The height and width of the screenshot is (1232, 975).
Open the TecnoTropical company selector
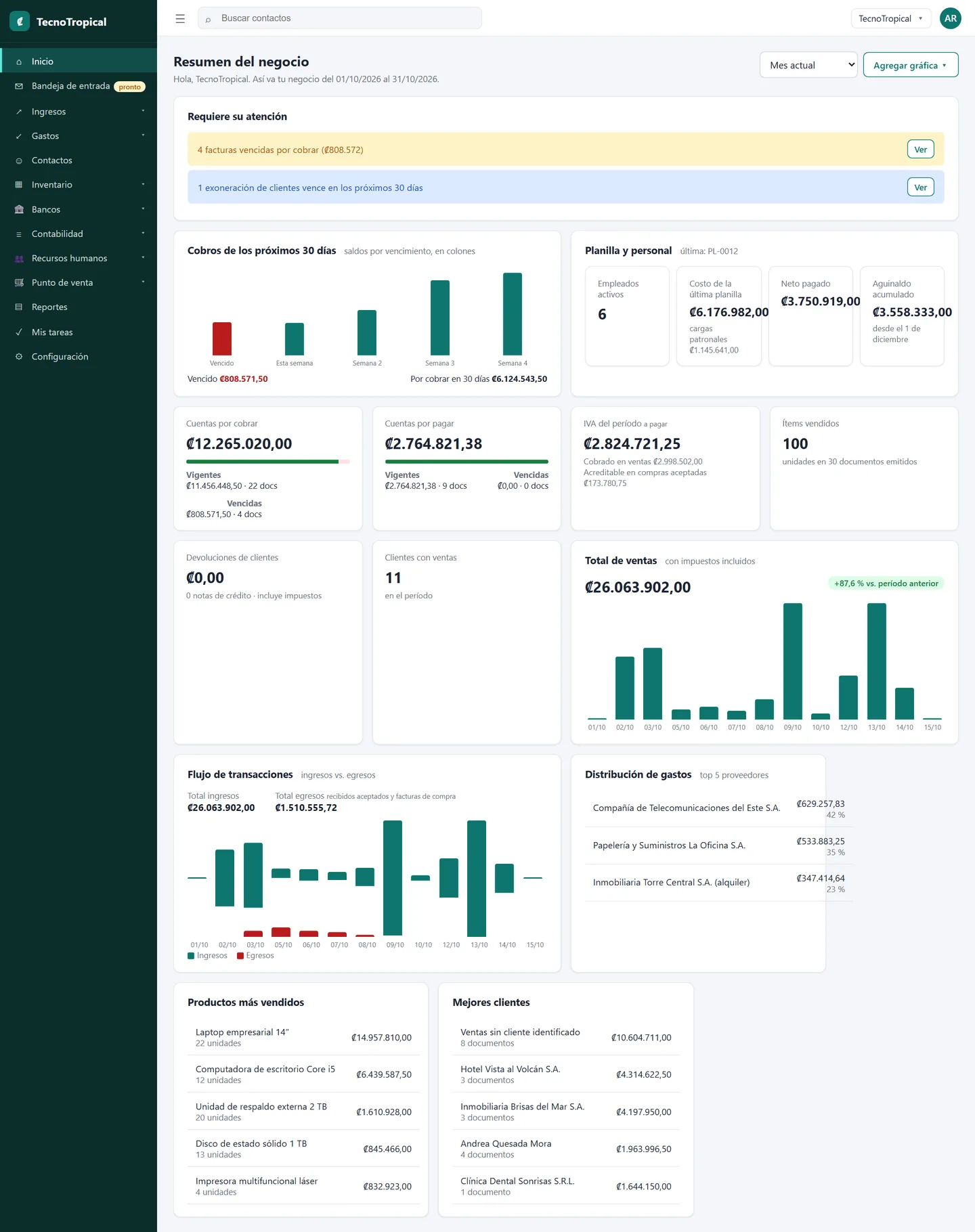(891, 18)
